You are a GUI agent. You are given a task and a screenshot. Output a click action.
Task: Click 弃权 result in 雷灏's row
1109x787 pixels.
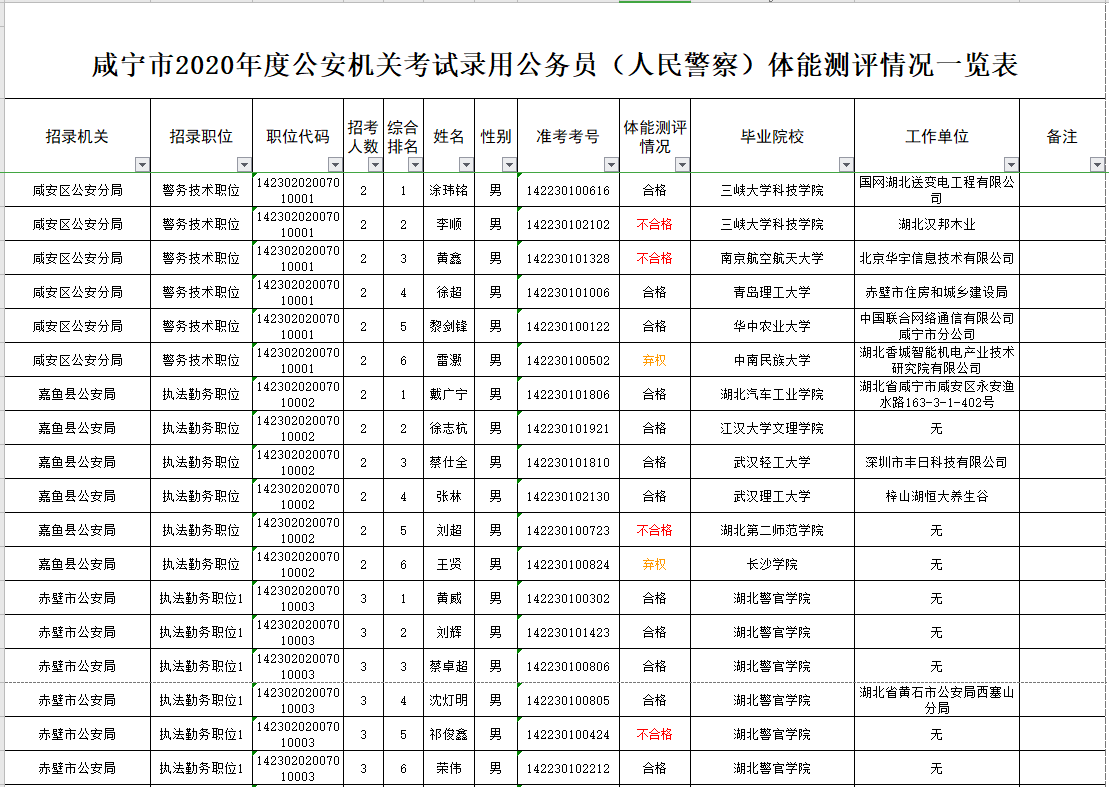pos(655,360)
